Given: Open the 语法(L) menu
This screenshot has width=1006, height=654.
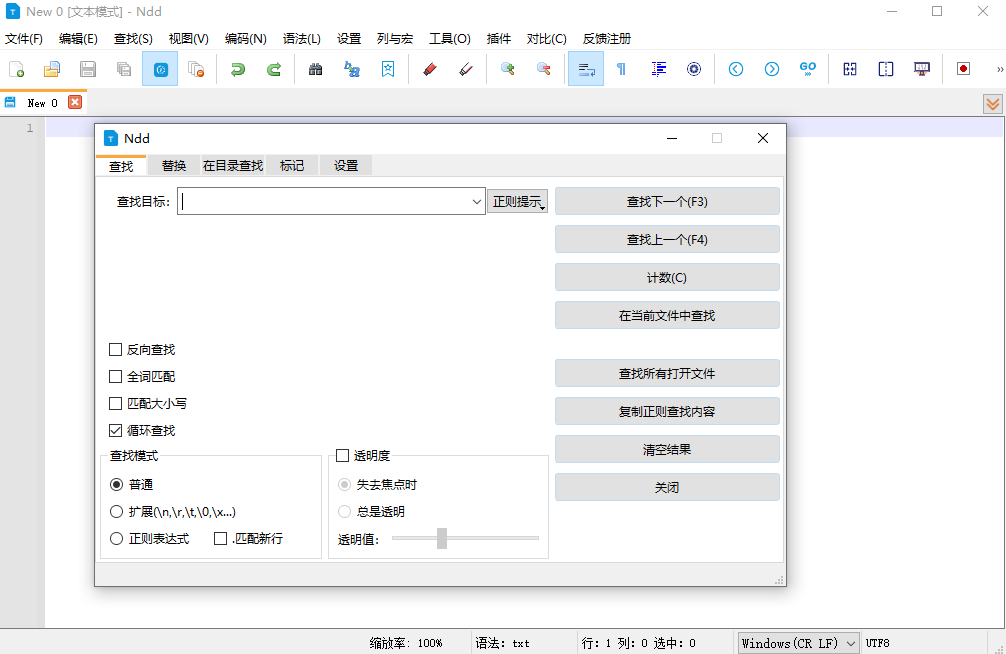Looking at the screenshot, I should 302,39.
